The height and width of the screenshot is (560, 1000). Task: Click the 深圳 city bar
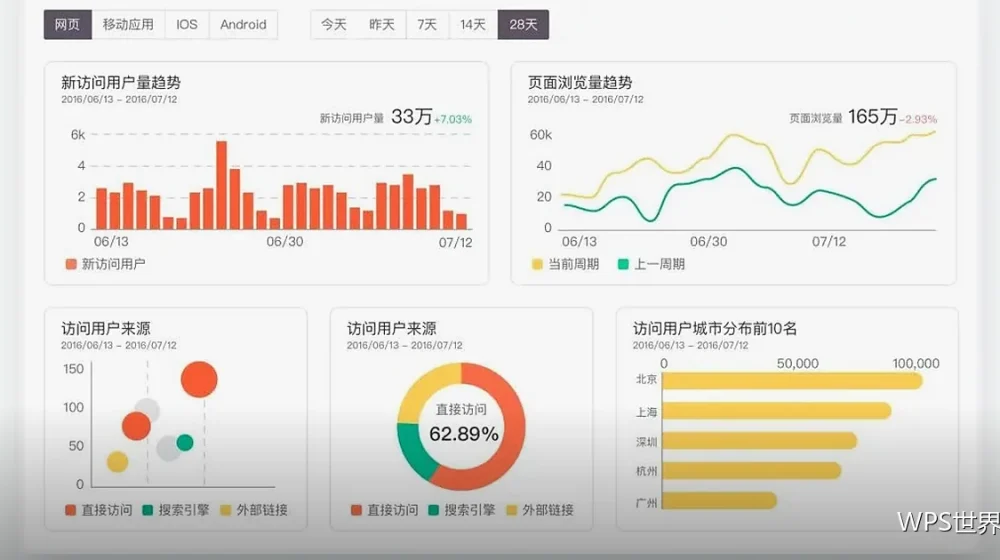point(760,441)
